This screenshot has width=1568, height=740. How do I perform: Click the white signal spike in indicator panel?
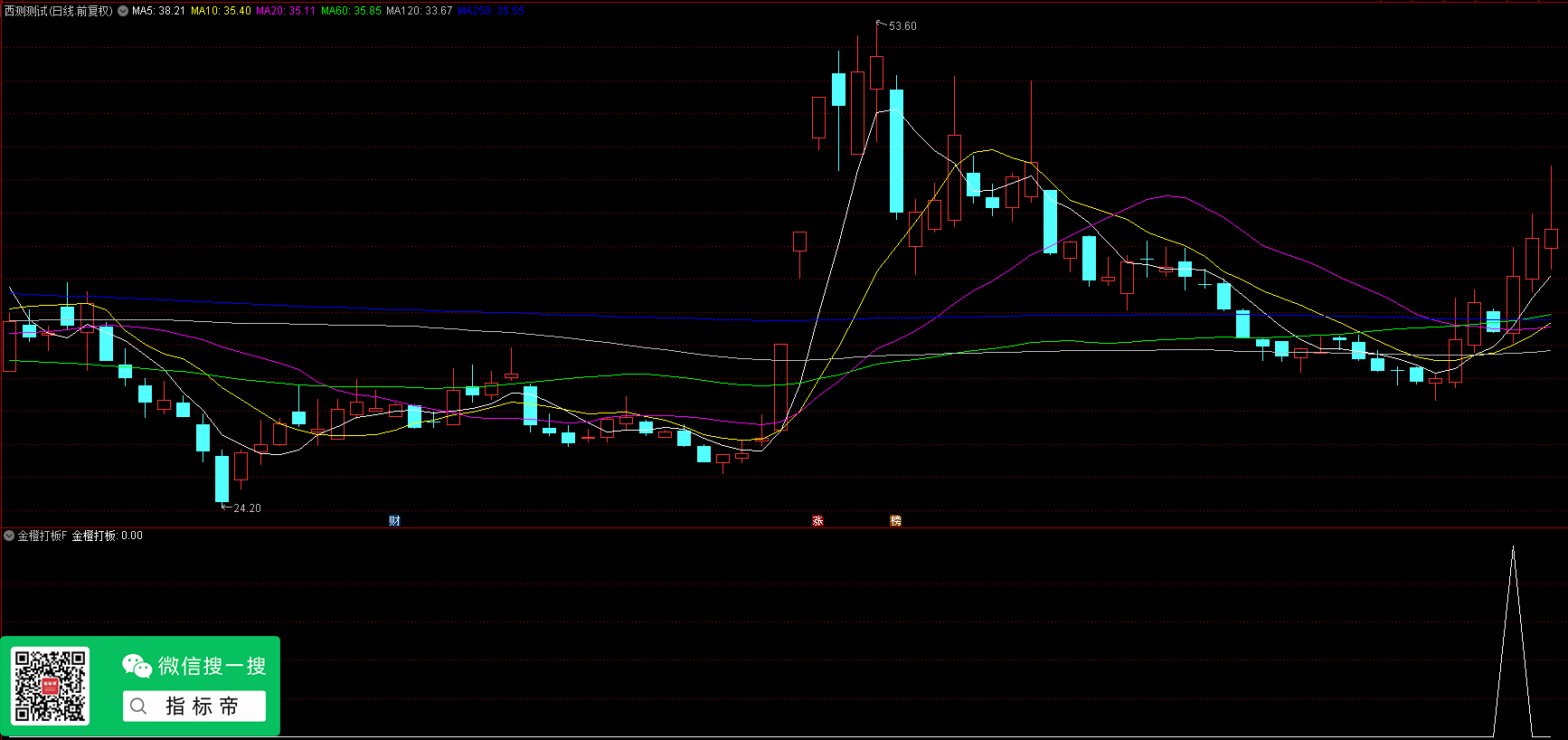(x=1513, y=640)
